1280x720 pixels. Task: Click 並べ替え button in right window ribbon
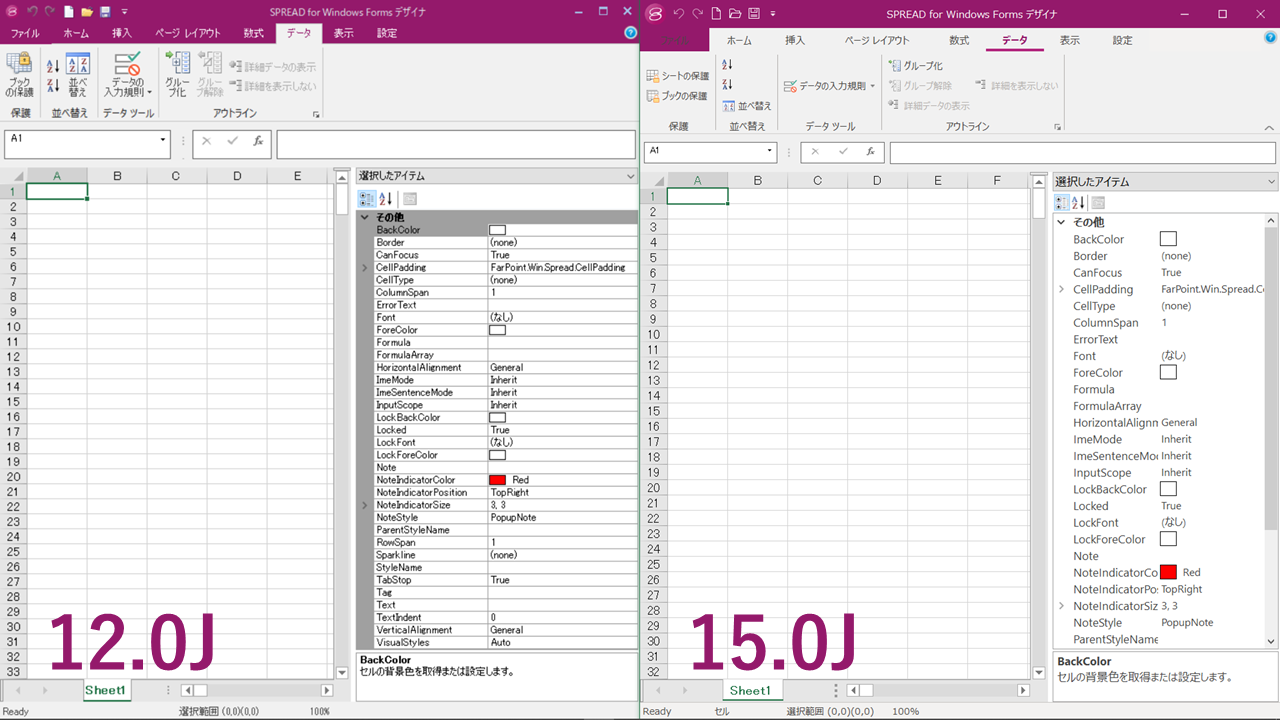pyautogui.click(x=748, y=106)
